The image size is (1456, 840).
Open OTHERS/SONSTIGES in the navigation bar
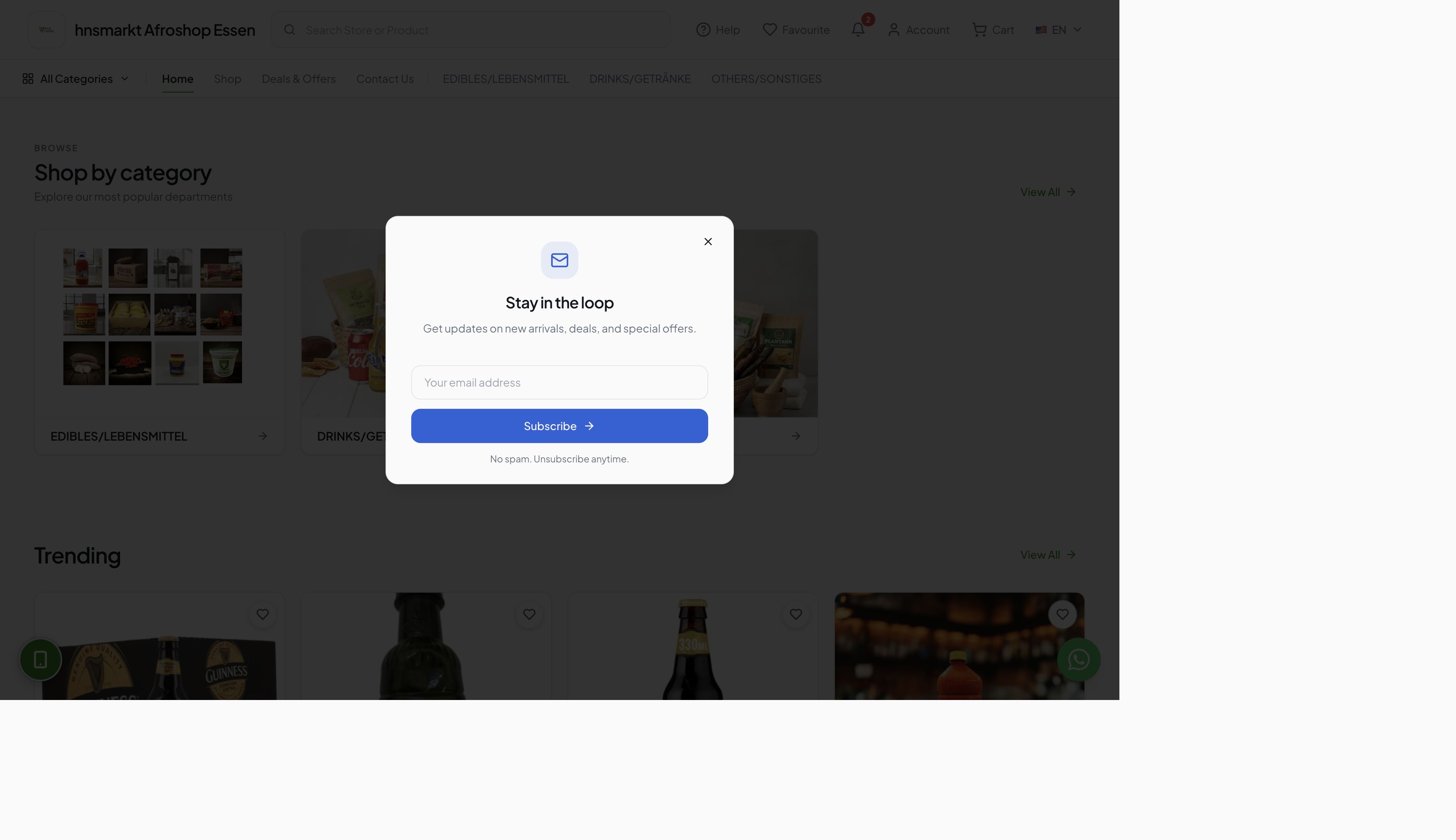[766, 79]
